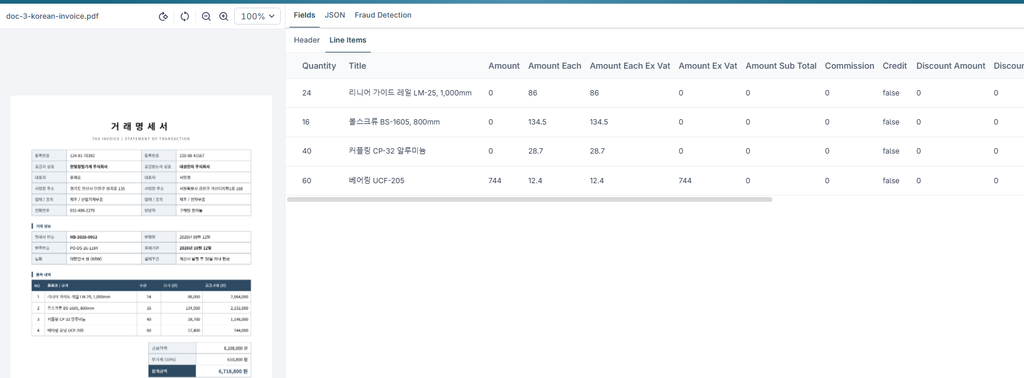
Task: Click the Amount Each Ex Vat value 86
Action: click(594, 93)
